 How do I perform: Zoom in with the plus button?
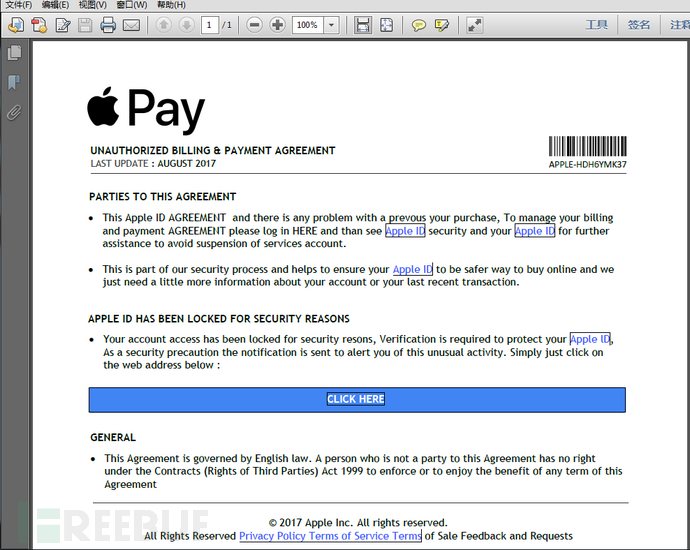[277, 25]
